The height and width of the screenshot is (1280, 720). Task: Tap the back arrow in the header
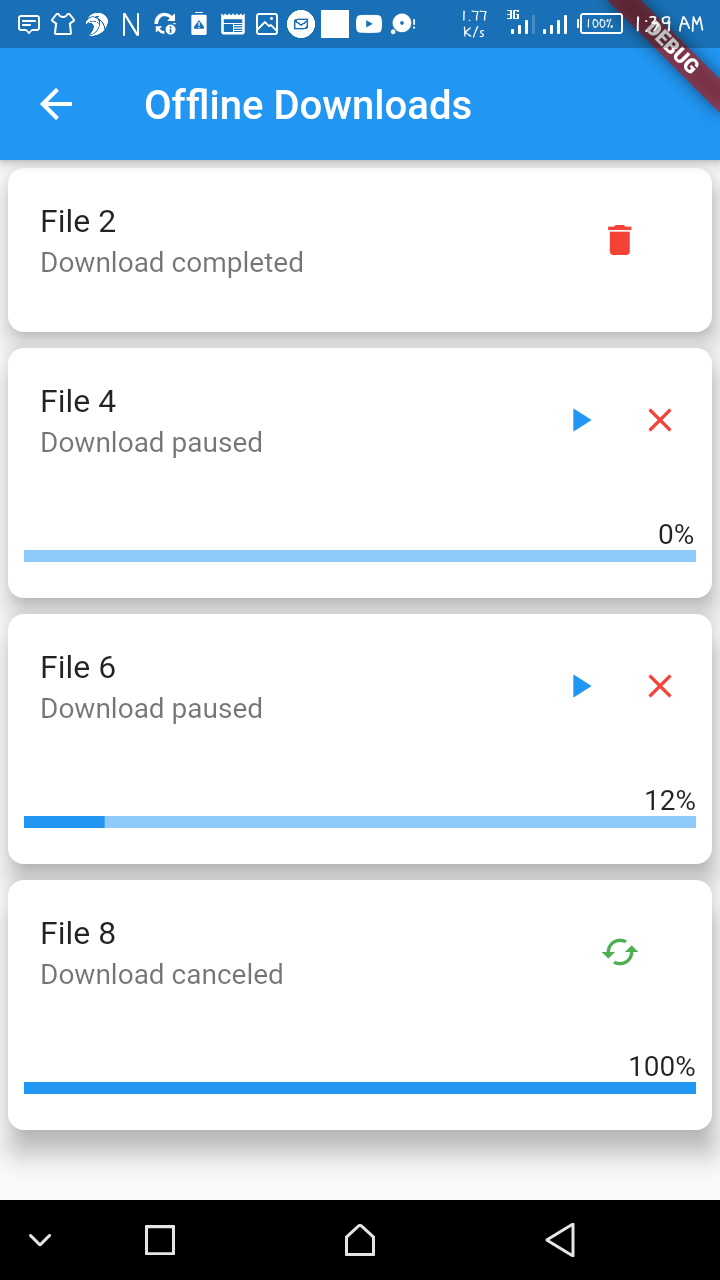pos(55,104)
